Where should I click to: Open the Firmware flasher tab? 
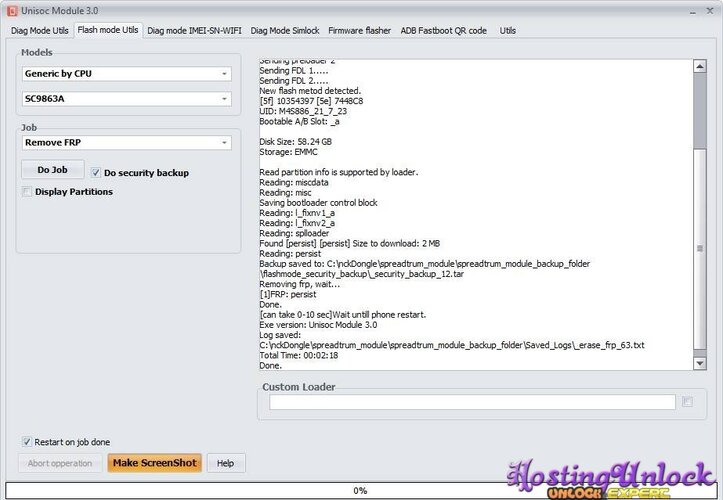(360, 30)
